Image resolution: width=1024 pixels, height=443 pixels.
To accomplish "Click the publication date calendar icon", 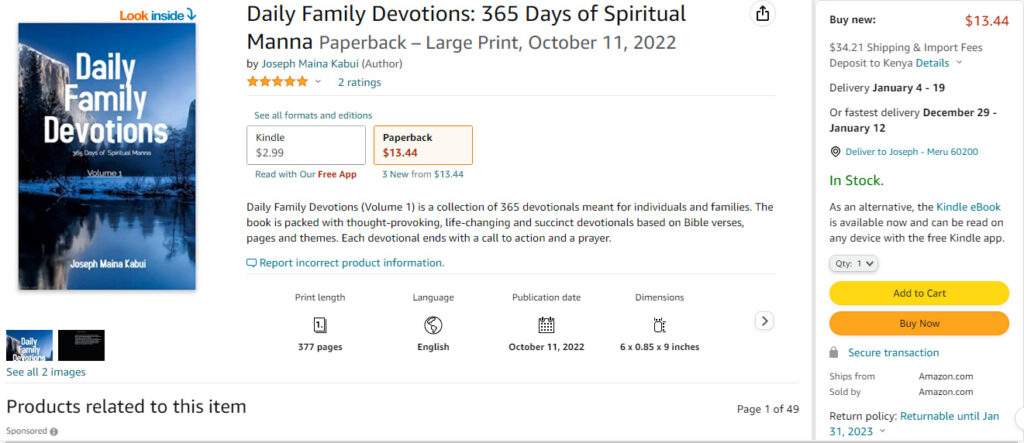I will pyautogui.click(x=546, y=324).
